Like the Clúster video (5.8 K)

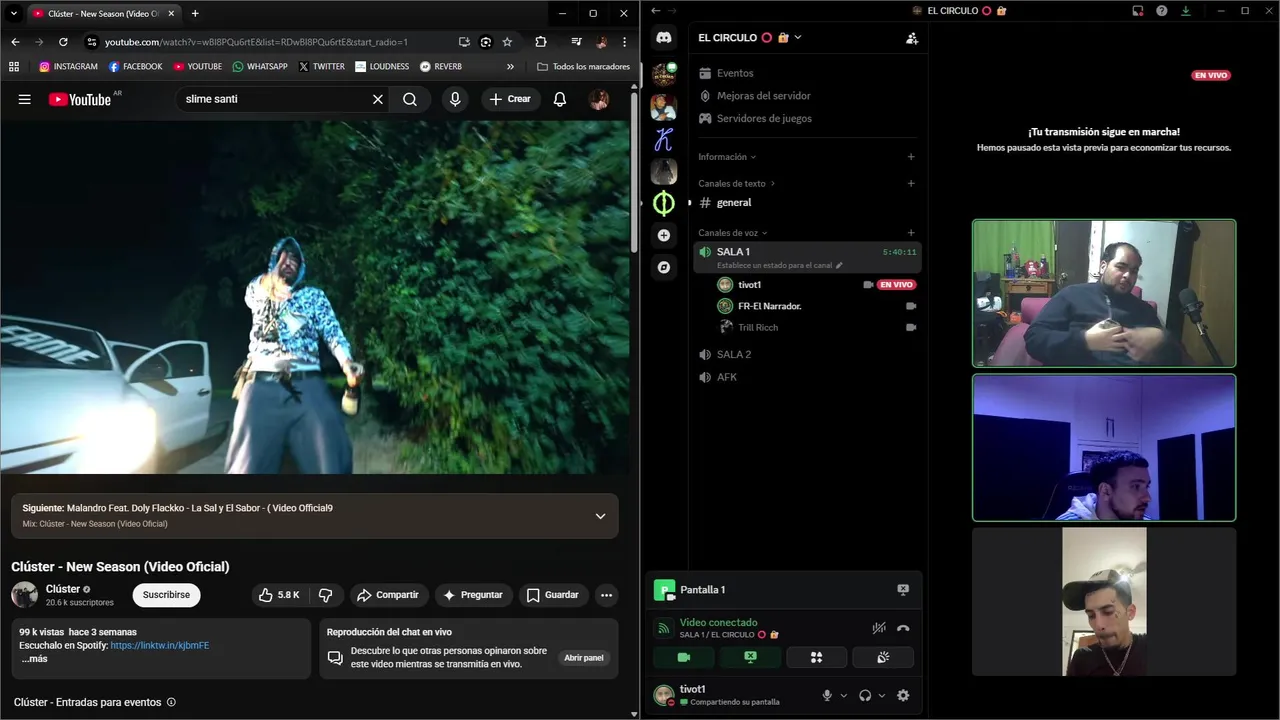[x=279, y=595]
